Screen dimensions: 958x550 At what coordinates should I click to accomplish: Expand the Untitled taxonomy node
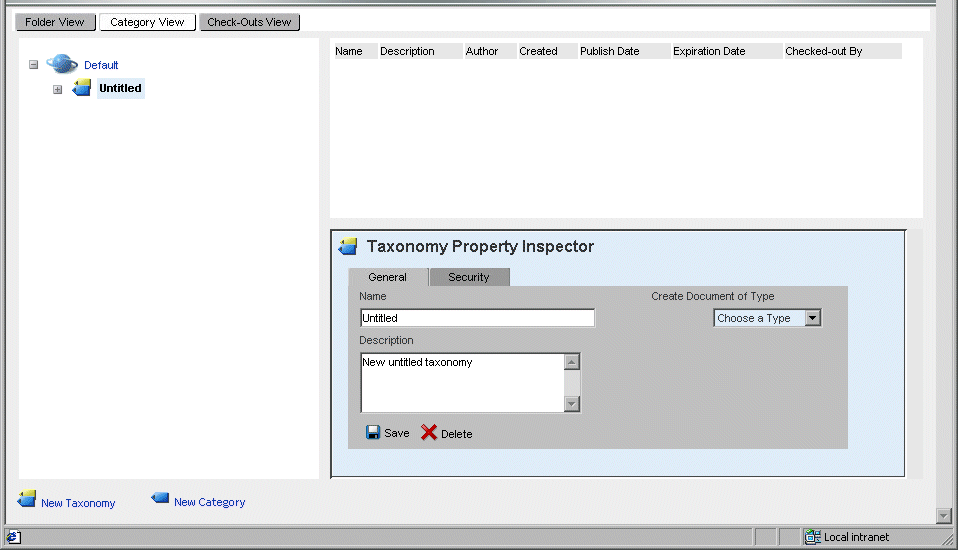(x=57, y=89)
